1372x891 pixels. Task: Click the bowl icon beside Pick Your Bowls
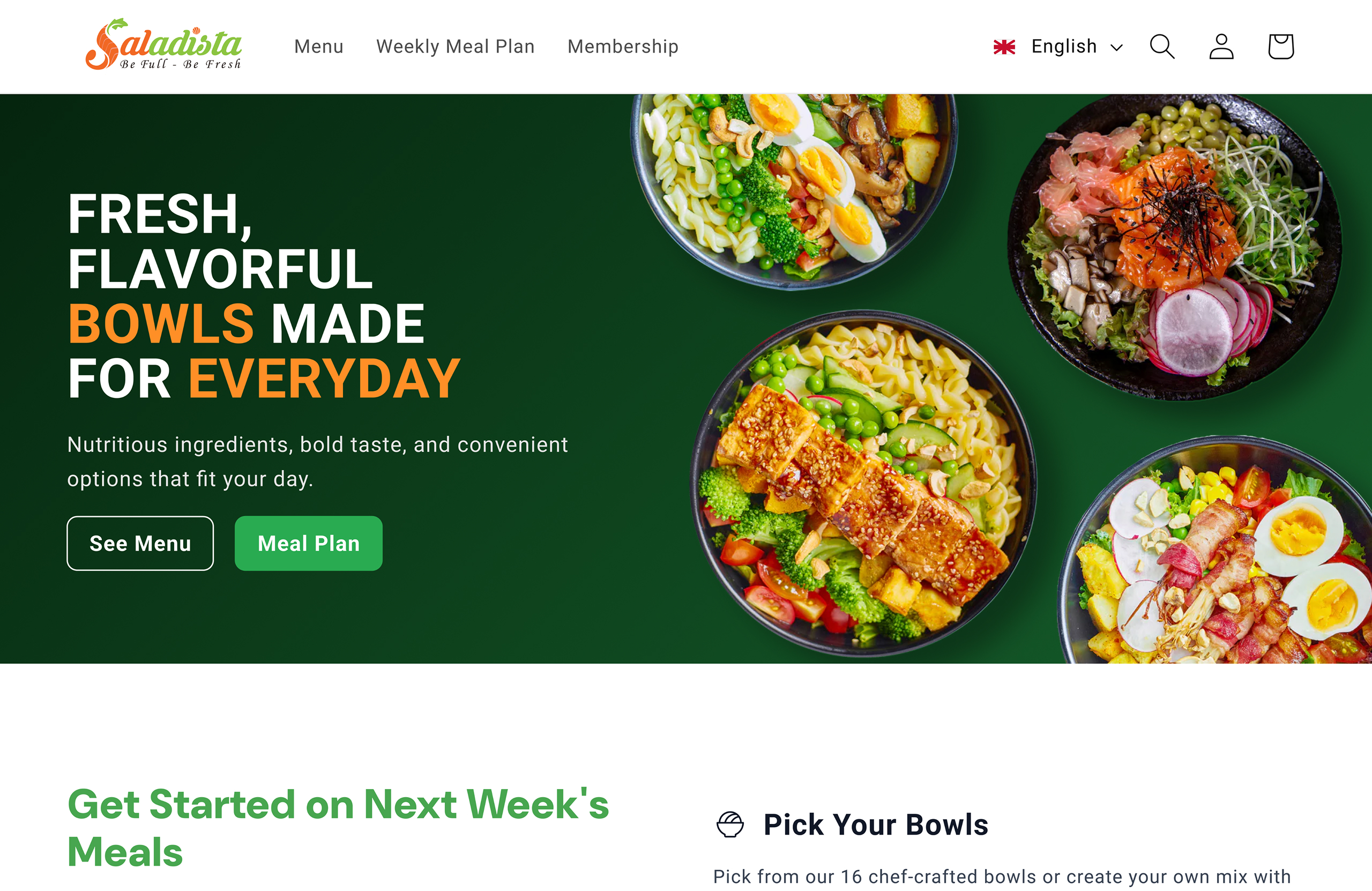730,823
